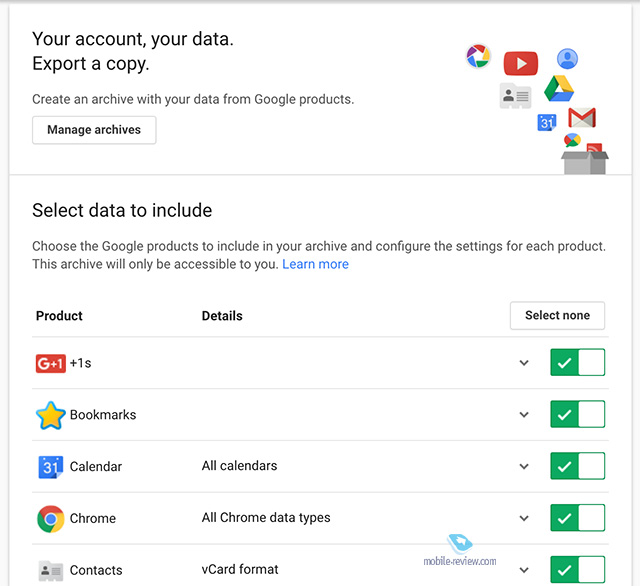The height and width of the screenshot is (586, 640).
Task: Open Calendar settings dropdown arrow
Action: click(x=524, y=466)
